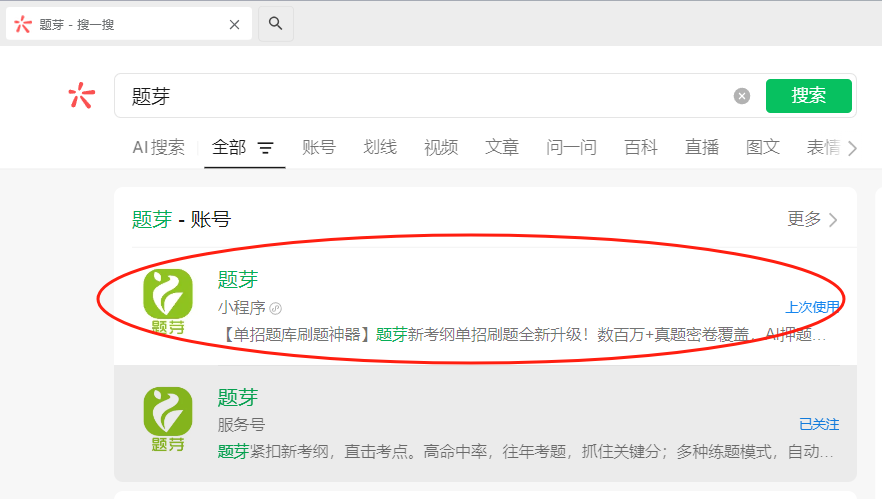Open the 划线 tab
The width and height of the screenshot is (882, 499).
380,147
